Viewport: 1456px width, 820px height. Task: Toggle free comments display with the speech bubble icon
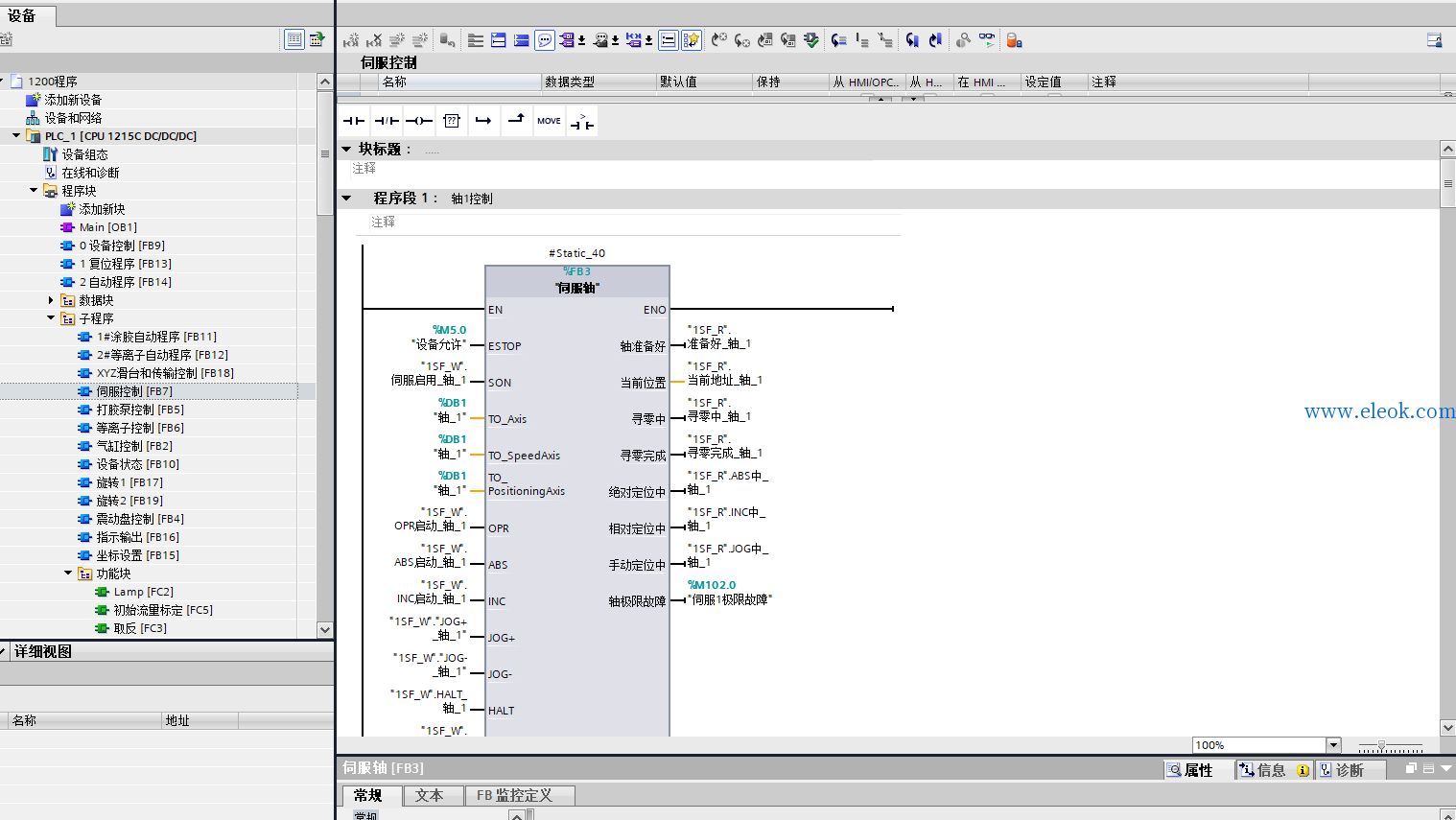tap(545, 40)
